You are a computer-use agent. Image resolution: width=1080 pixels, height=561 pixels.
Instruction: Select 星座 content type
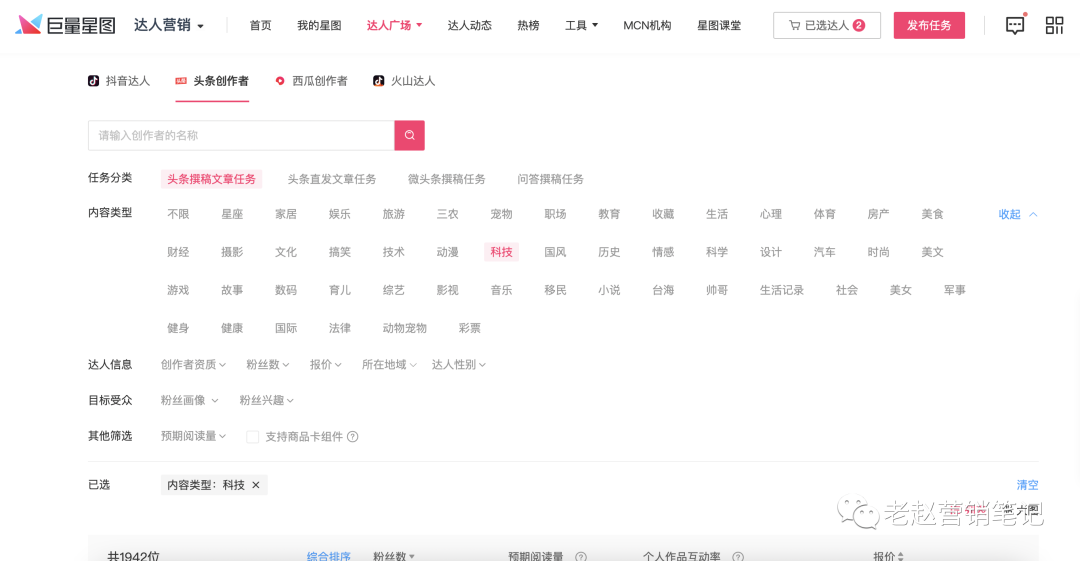[x=232, y=214]
